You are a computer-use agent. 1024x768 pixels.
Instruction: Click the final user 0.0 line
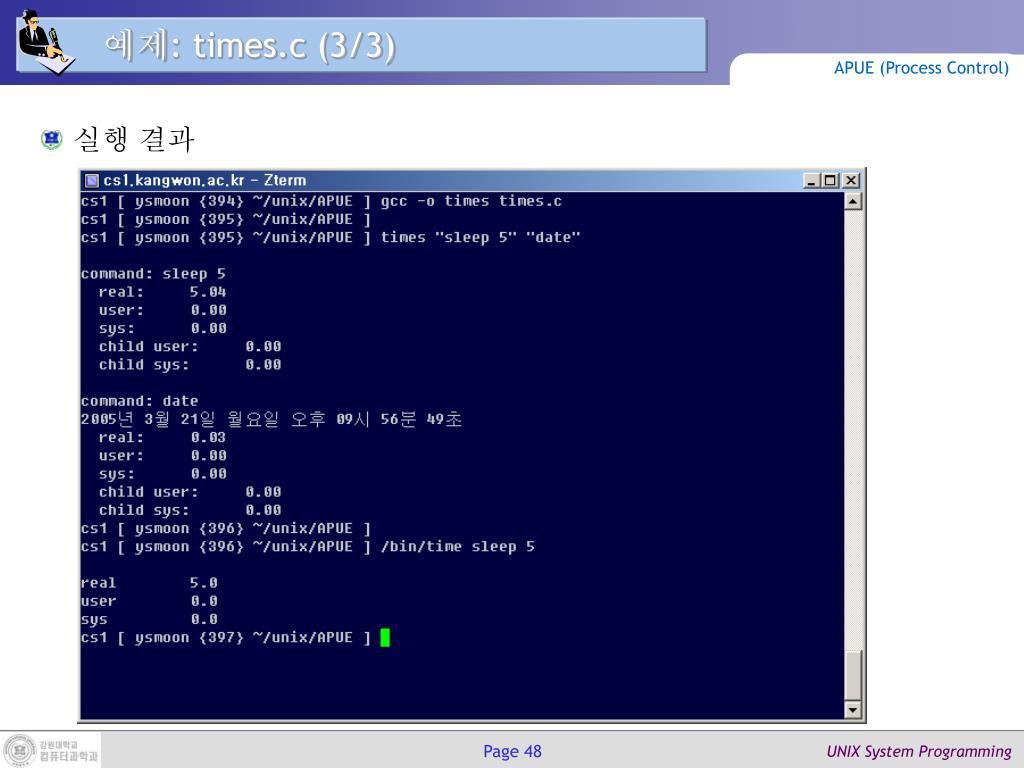click(149, 601)
